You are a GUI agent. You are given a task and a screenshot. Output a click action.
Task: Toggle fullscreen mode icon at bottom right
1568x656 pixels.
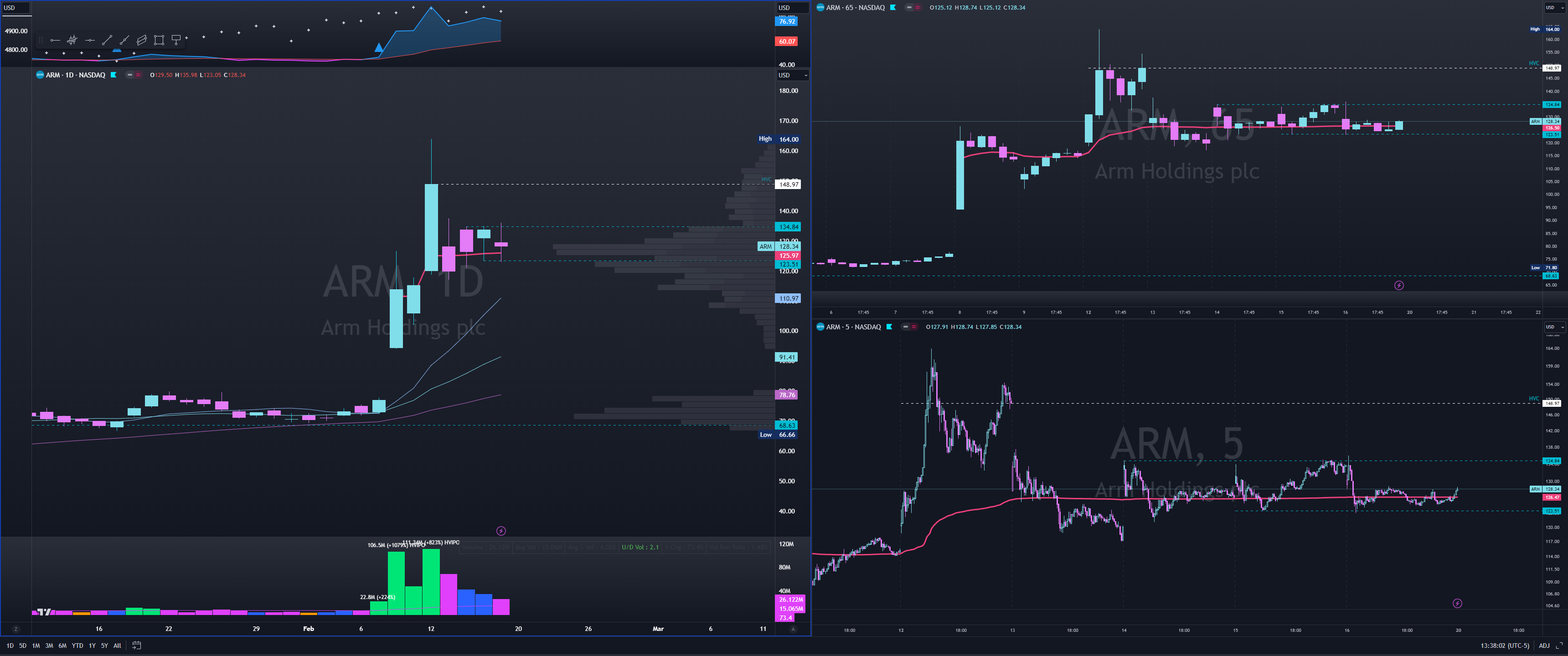pos(1559,646)
